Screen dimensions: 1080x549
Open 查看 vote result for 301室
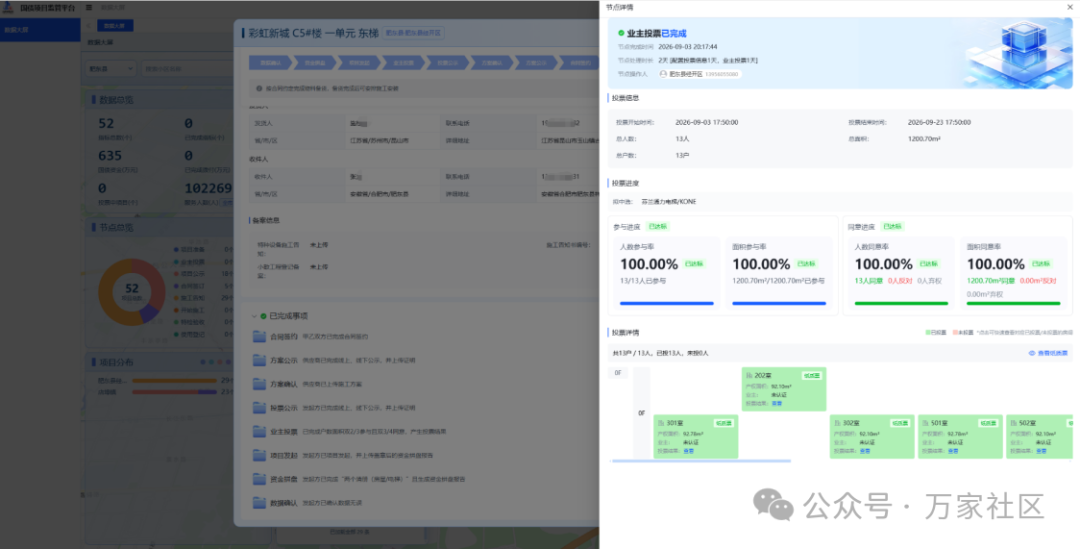pyautogui.click(x=688, y=451)
